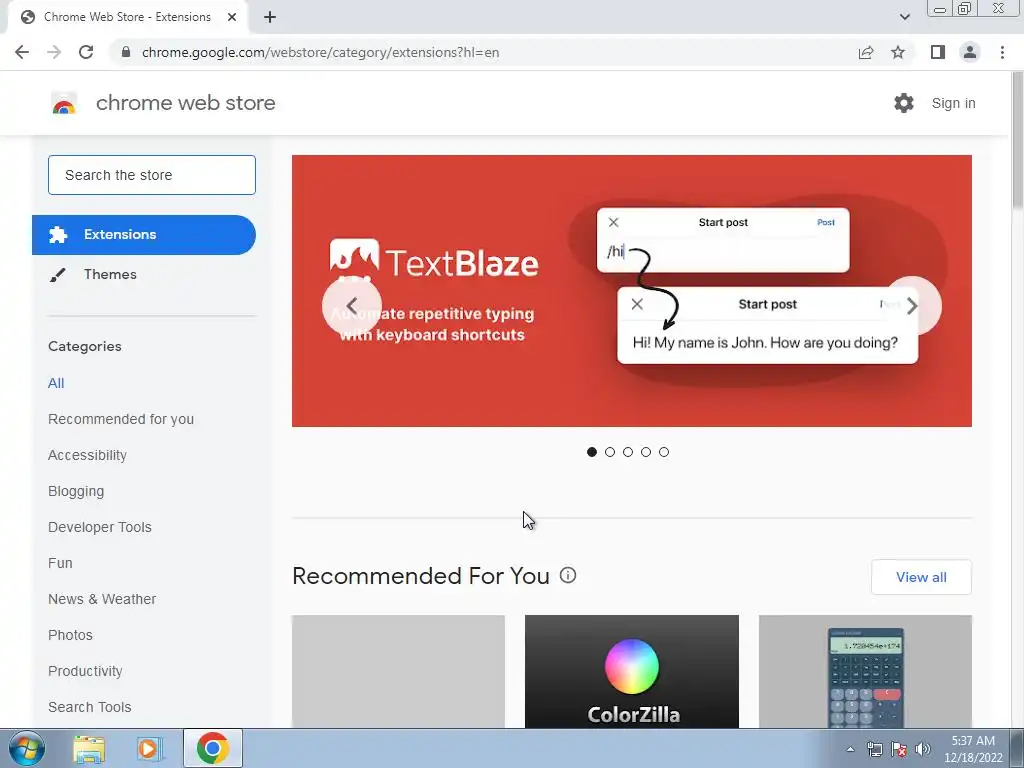
Task: Select fourth carousel dot
Action: click(646, 452)
